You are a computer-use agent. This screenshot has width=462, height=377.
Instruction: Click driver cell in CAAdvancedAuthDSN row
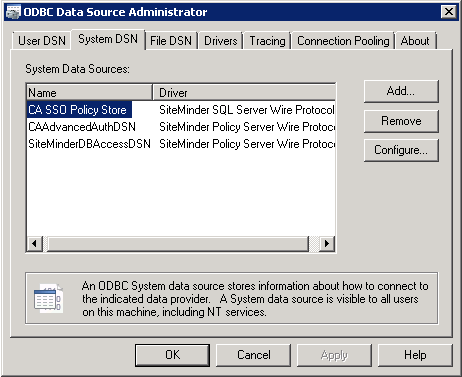(x=247, y=127)
